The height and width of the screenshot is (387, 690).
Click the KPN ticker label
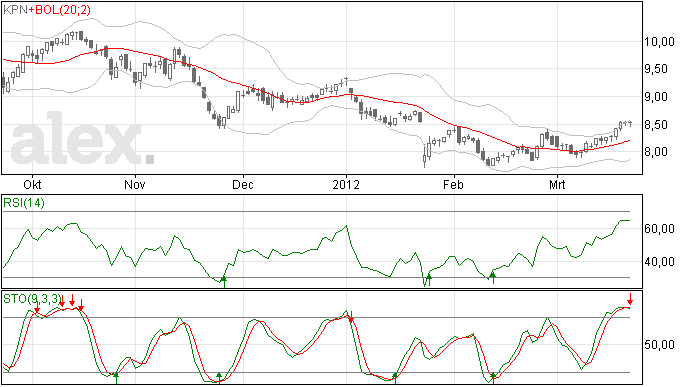(x=16, y=10)
